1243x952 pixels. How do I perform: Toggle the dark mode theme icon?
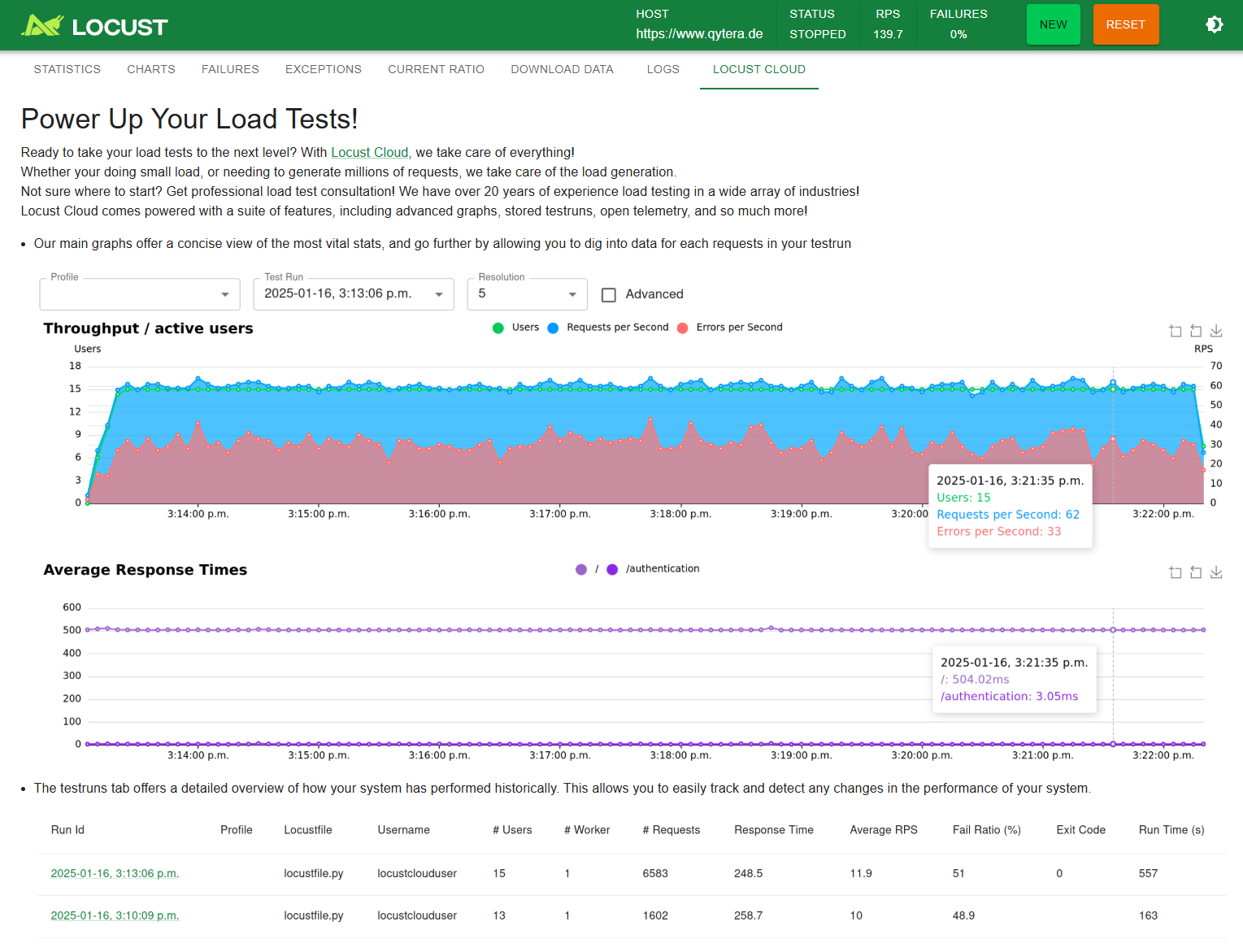tap(1214, 24)
